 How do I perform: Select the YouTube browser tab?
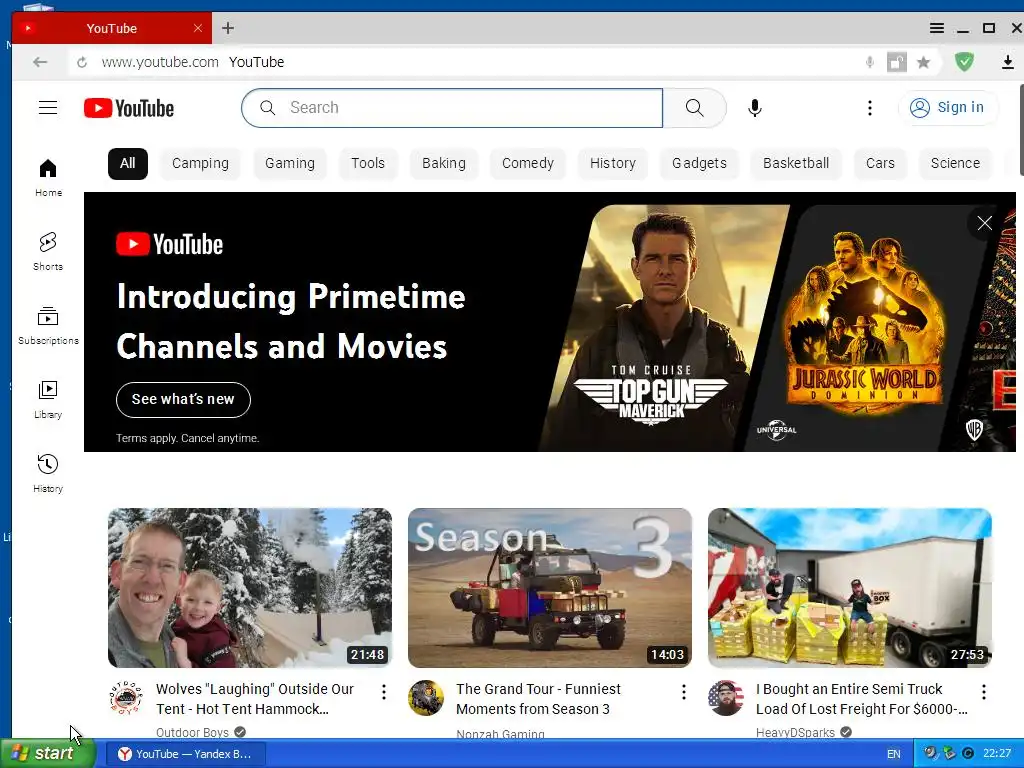click(x=111, y=28)
